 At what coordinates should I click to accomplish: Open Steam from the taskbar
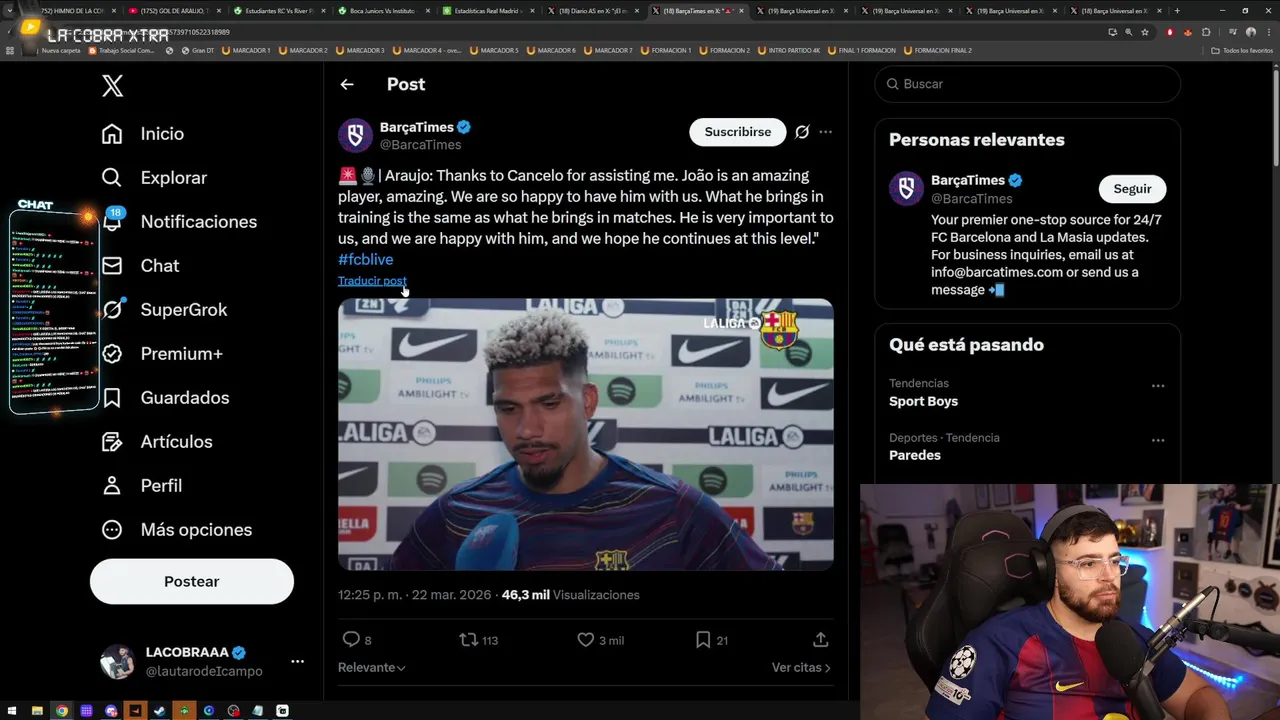coord(160,711)
